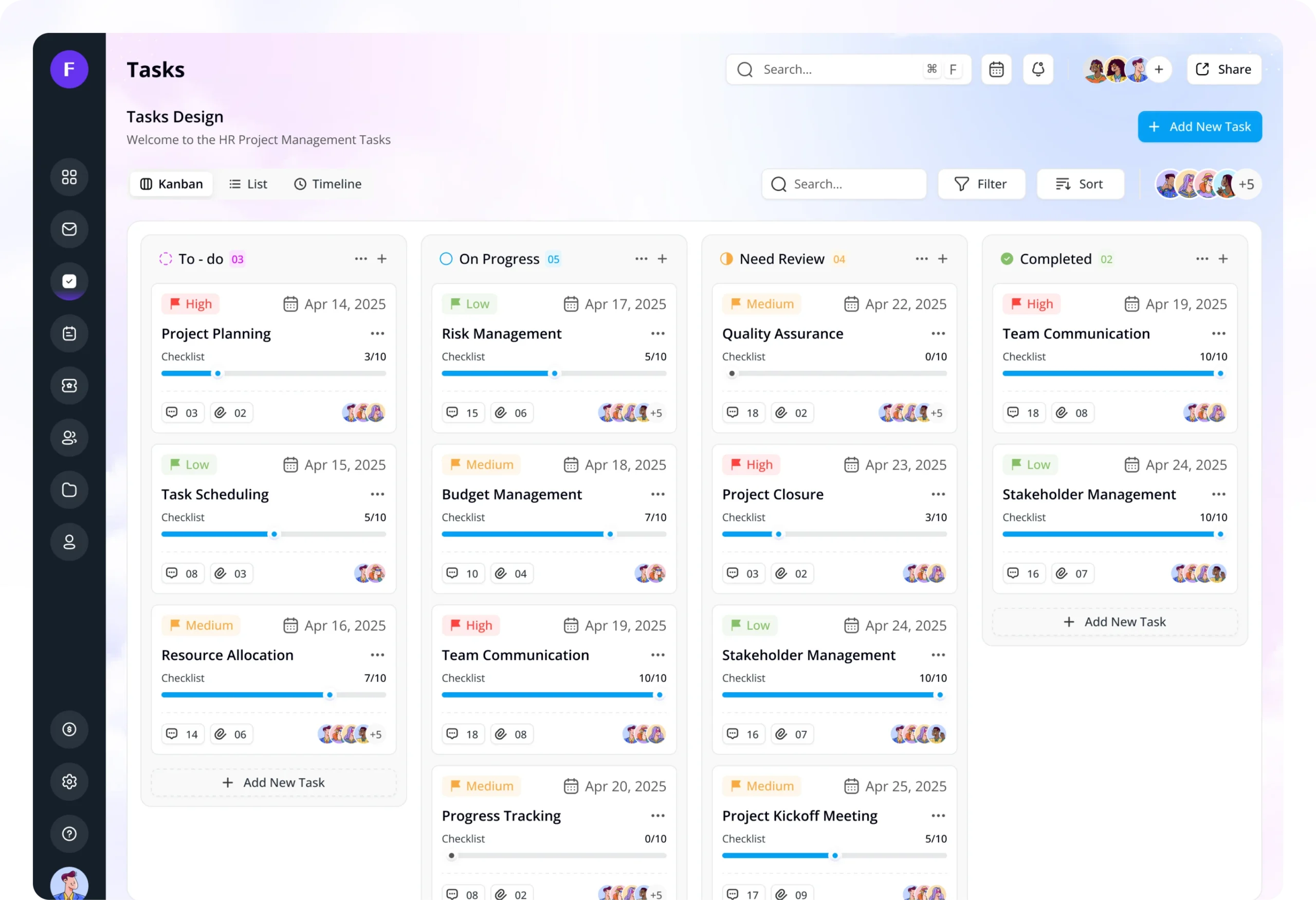
Task: Open attachments on the Risk Management card
Action: tap(511, 413)
